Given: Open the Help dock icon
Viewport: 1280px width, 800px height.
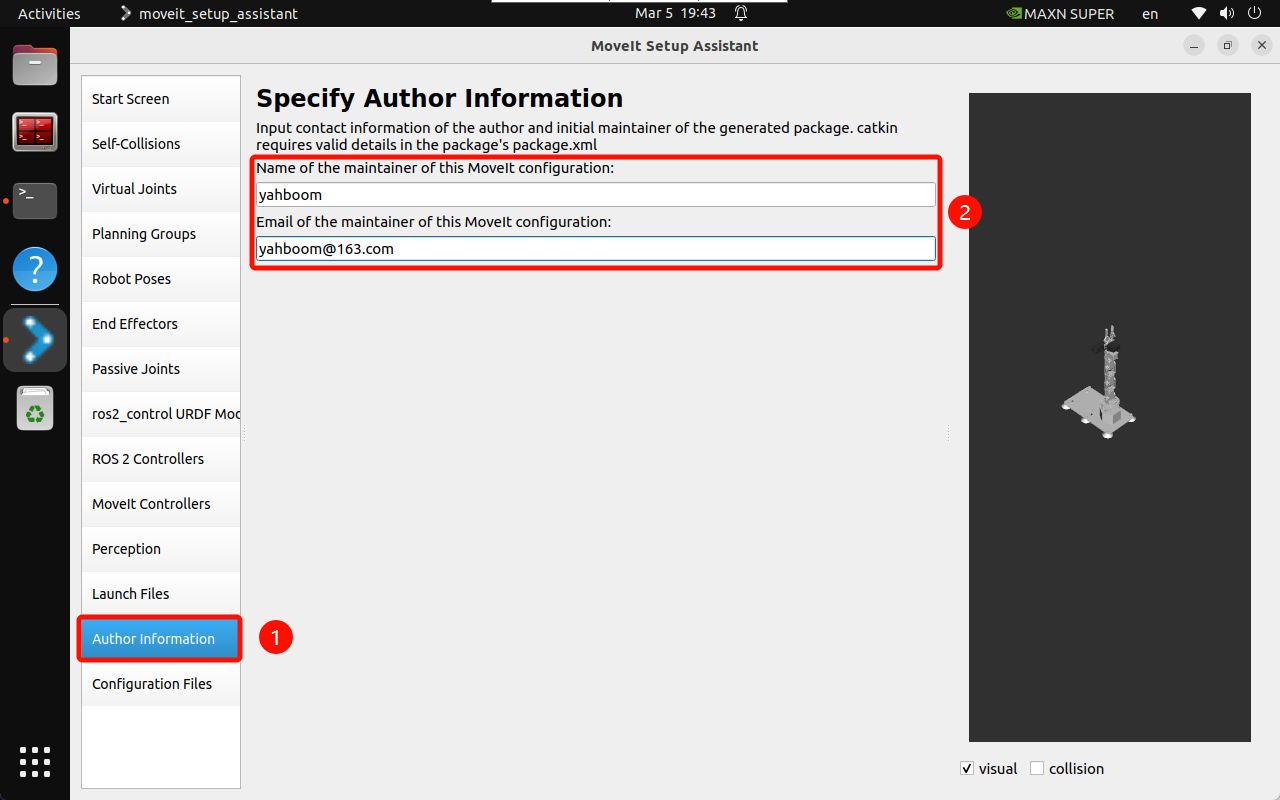Looking at the screenshot, I should [x=35, y=268].
